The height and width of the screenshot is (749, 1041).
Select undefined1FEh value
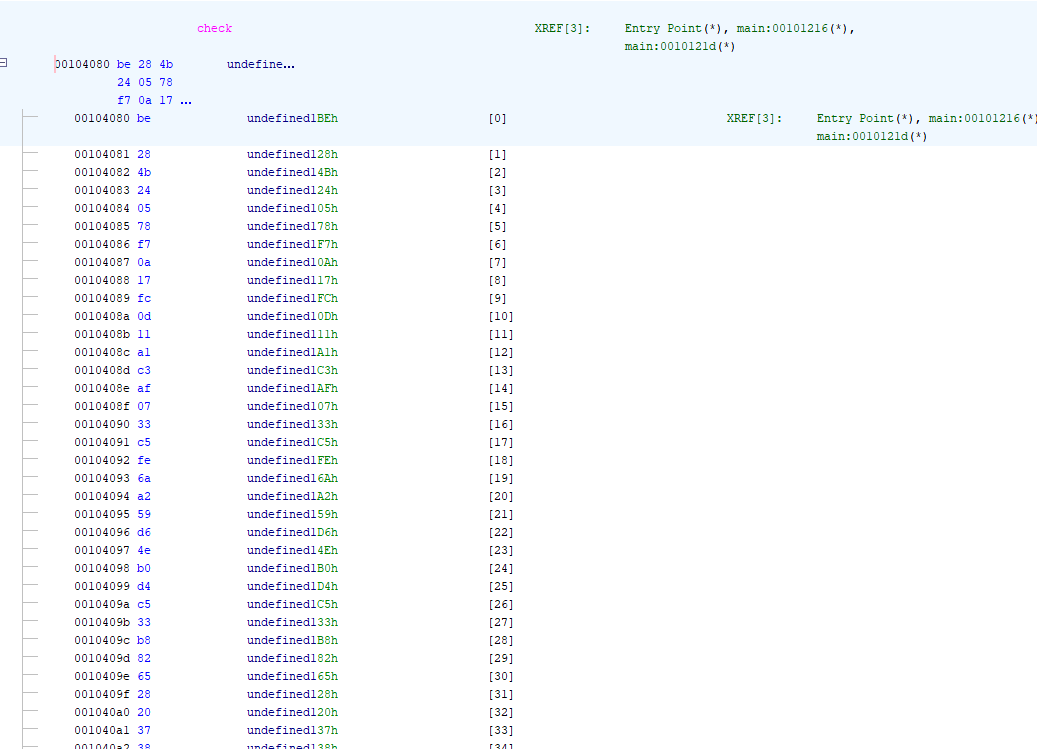[x=292, y=459]
